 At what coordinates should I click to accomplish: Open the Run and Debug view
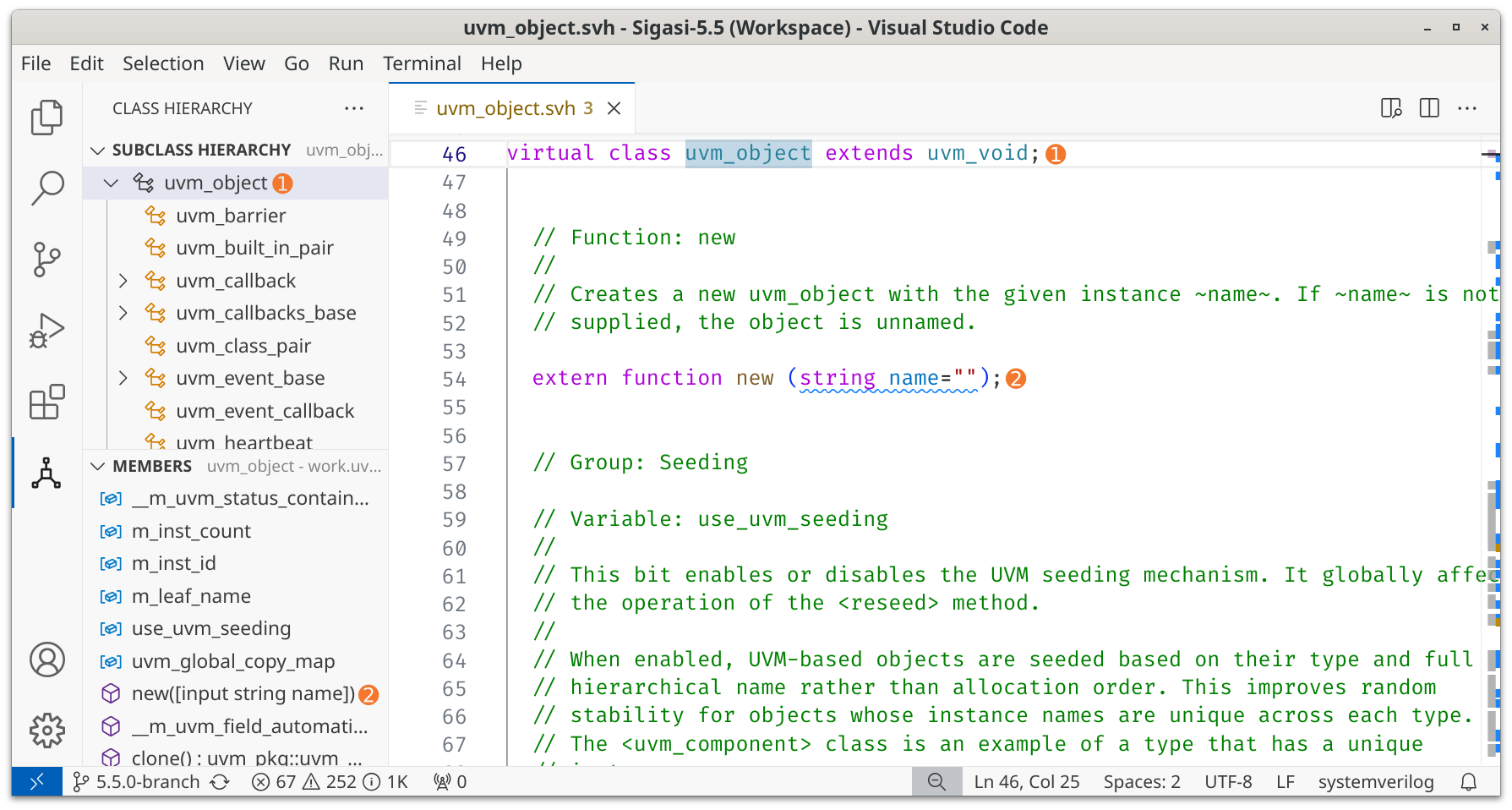tap(46, 331)
